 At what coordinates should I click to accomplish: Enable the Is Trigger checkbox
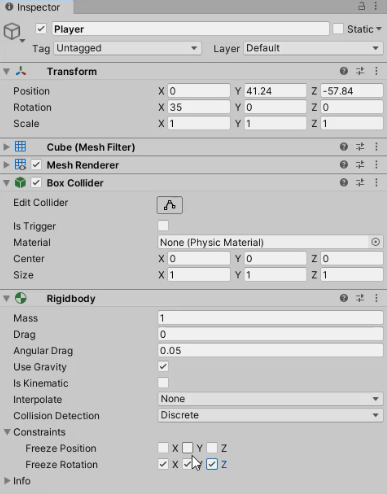coord(163,226)
